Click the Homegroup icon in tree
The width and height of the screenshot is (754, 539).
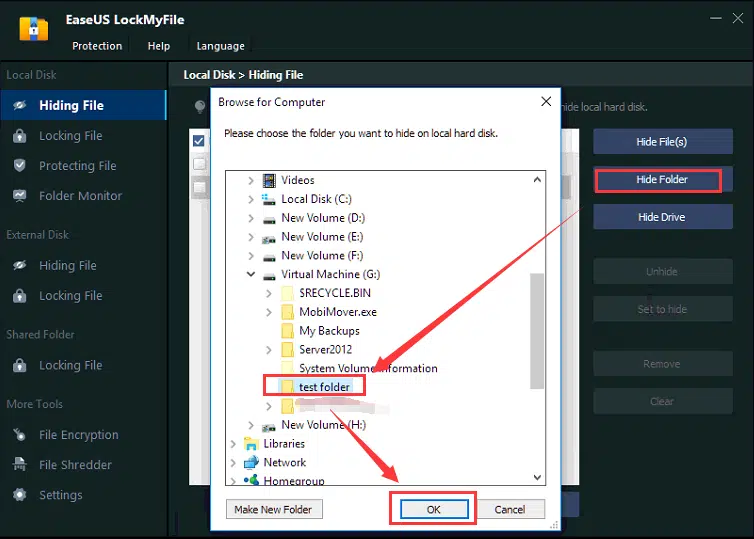tap(251, 480)
